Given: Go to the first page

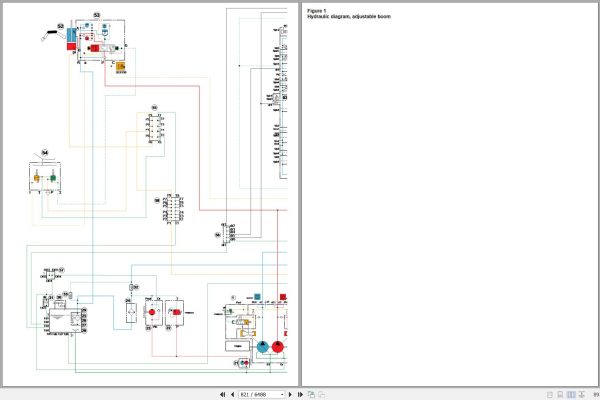Looking at the screenshot, I should pos(222,394).
